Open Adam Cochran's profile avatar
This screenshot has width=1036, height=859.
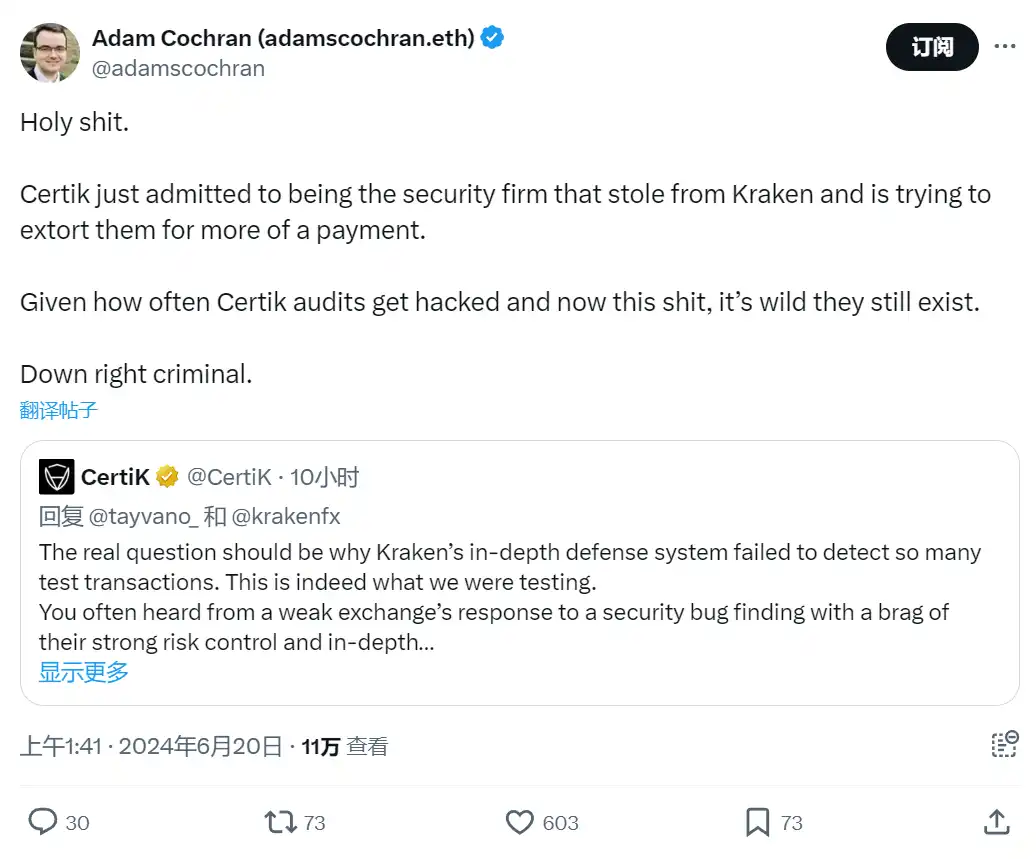tap(49, 52)
